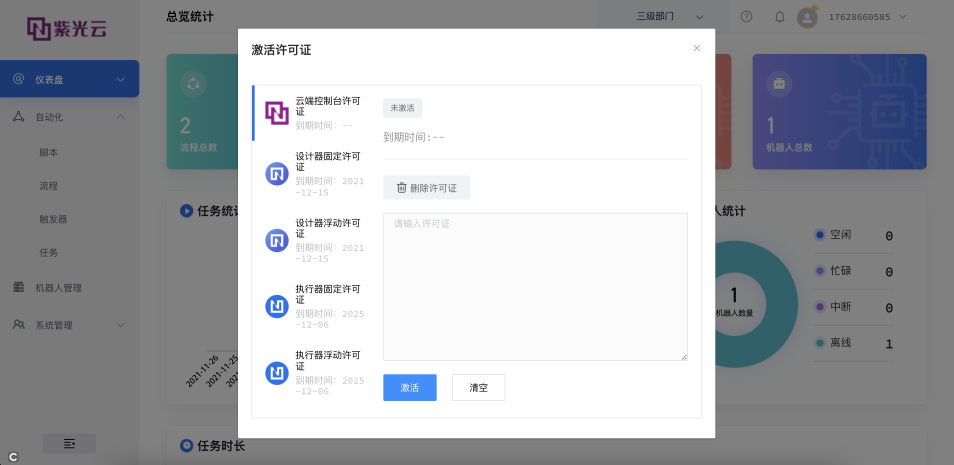
Task: Select the 执行器浮动许可证 icon
Action: click(x=277, y=373)
